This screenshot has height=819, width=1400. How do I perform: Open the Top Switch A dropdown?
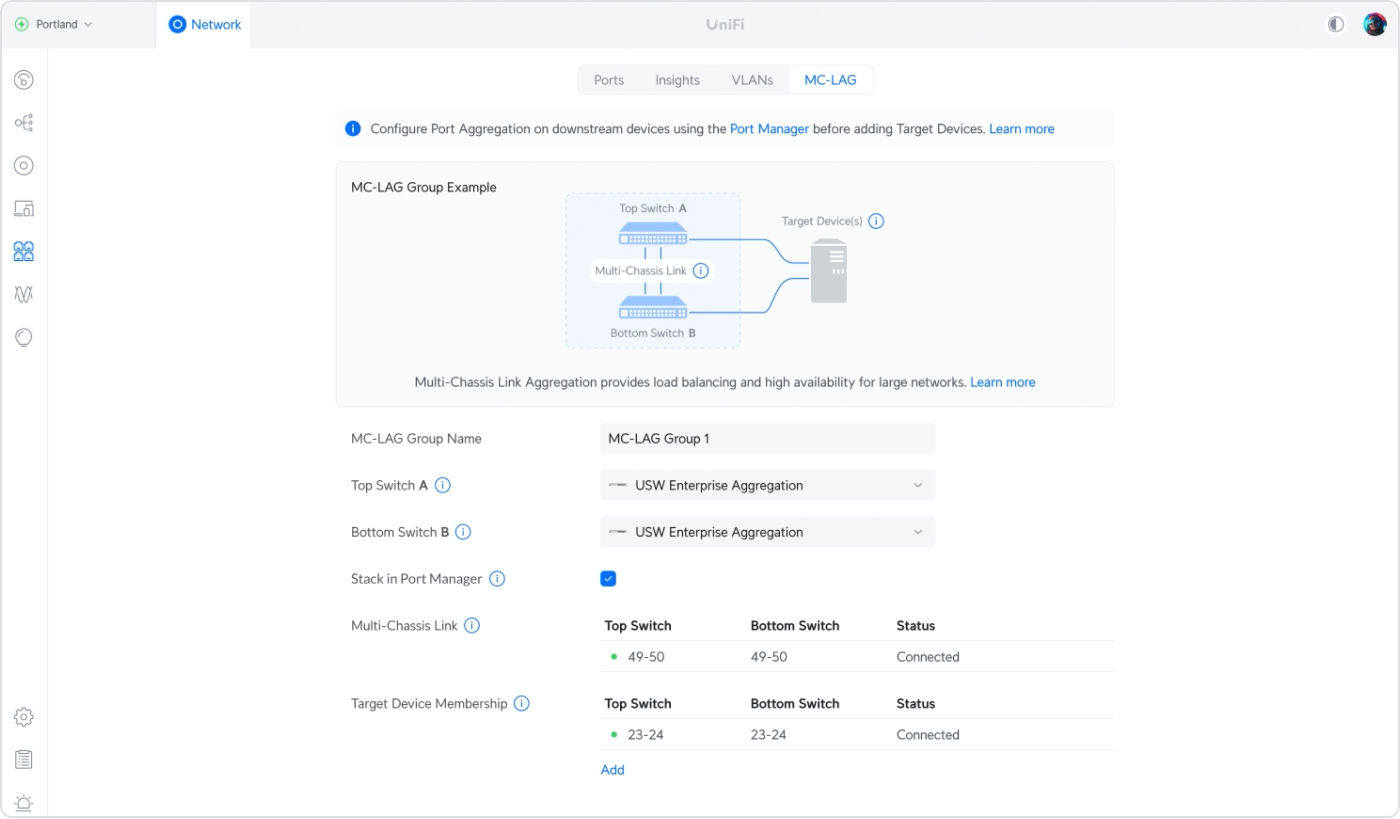(x=768, y=485)
